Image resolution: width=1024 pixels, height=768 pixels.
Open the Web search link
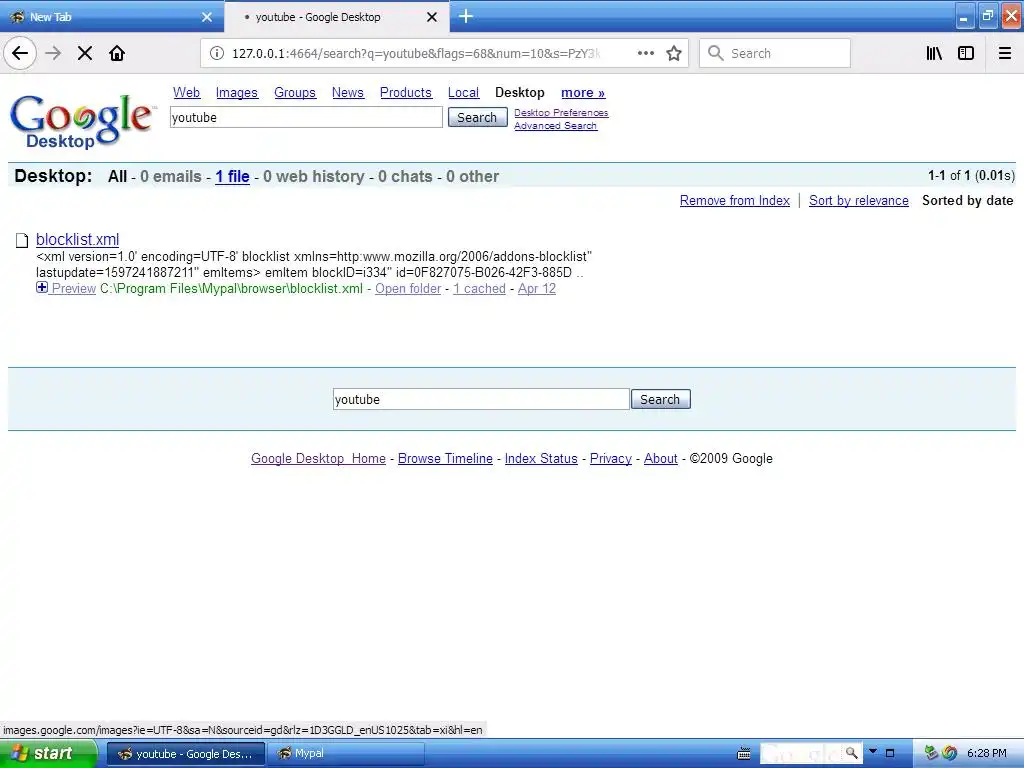(186, 93)
